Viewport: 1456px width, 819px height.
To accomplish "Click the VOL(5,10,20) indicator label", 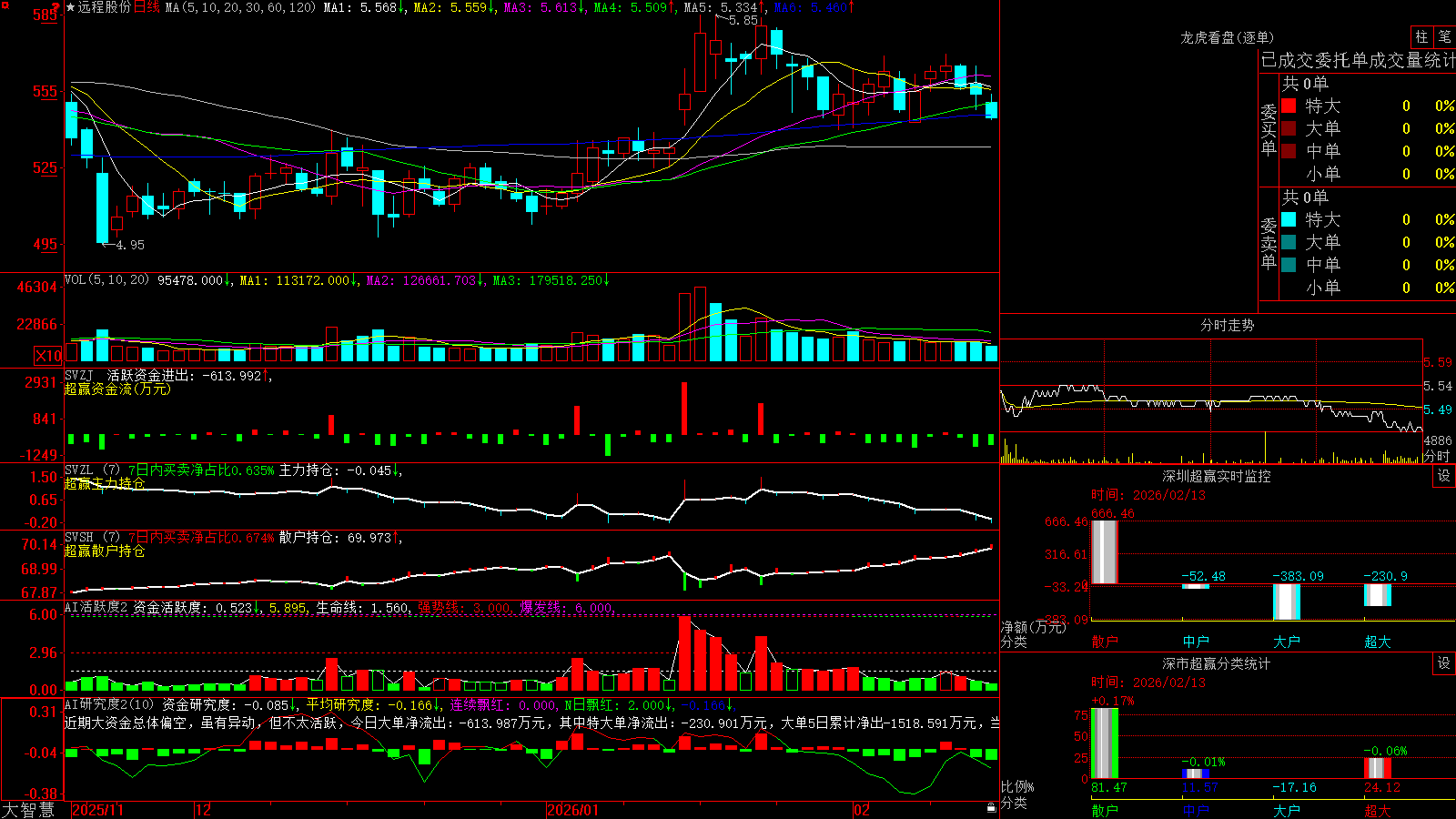I will tap(107, 280).
